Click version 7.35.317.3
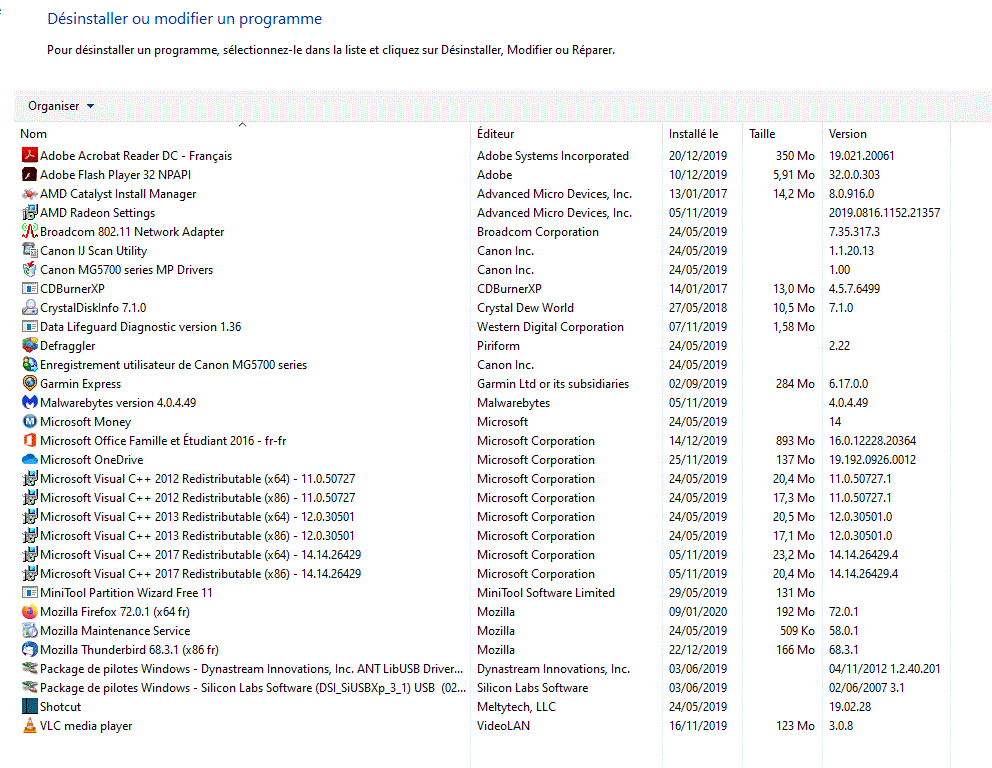Viewport: 992px width, 768px height. pyautogui.click(x=854, y=232)
